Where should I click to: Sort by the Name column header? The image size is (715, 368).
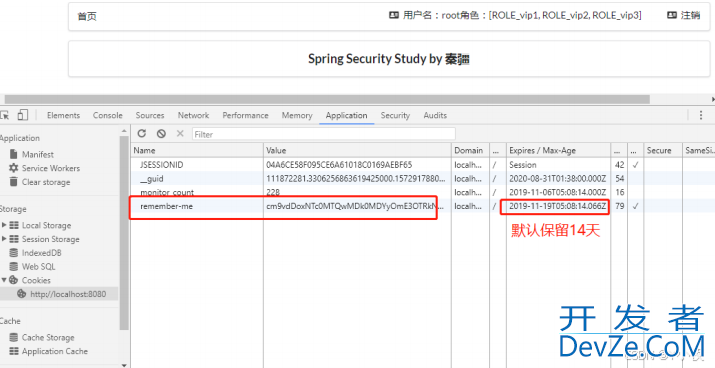click(x=197, y=150)
